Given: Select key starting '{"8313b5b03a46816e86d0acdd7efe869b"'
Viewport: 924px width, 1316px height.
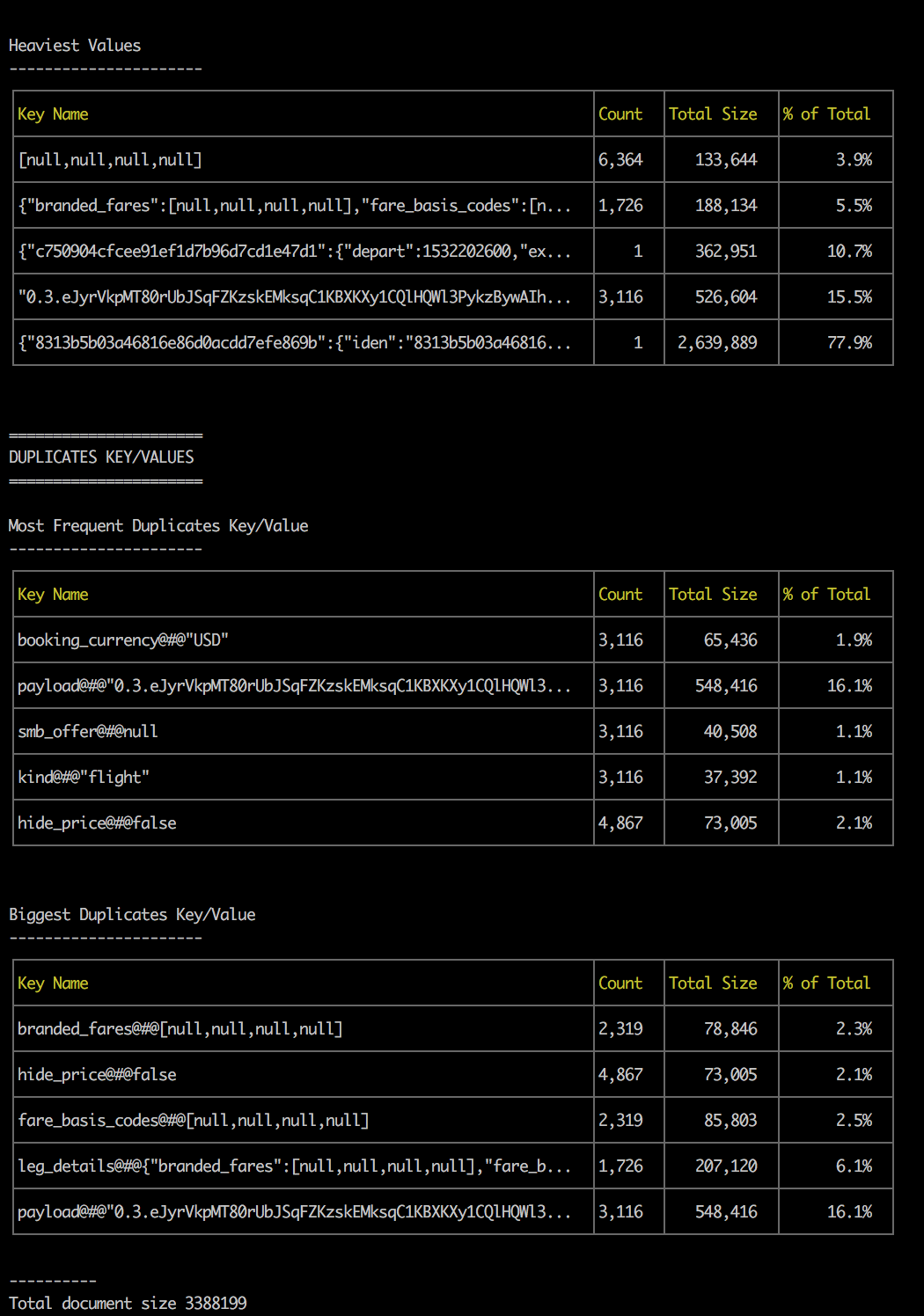Looking at the screenshot, I should click(x=295, y=343).
